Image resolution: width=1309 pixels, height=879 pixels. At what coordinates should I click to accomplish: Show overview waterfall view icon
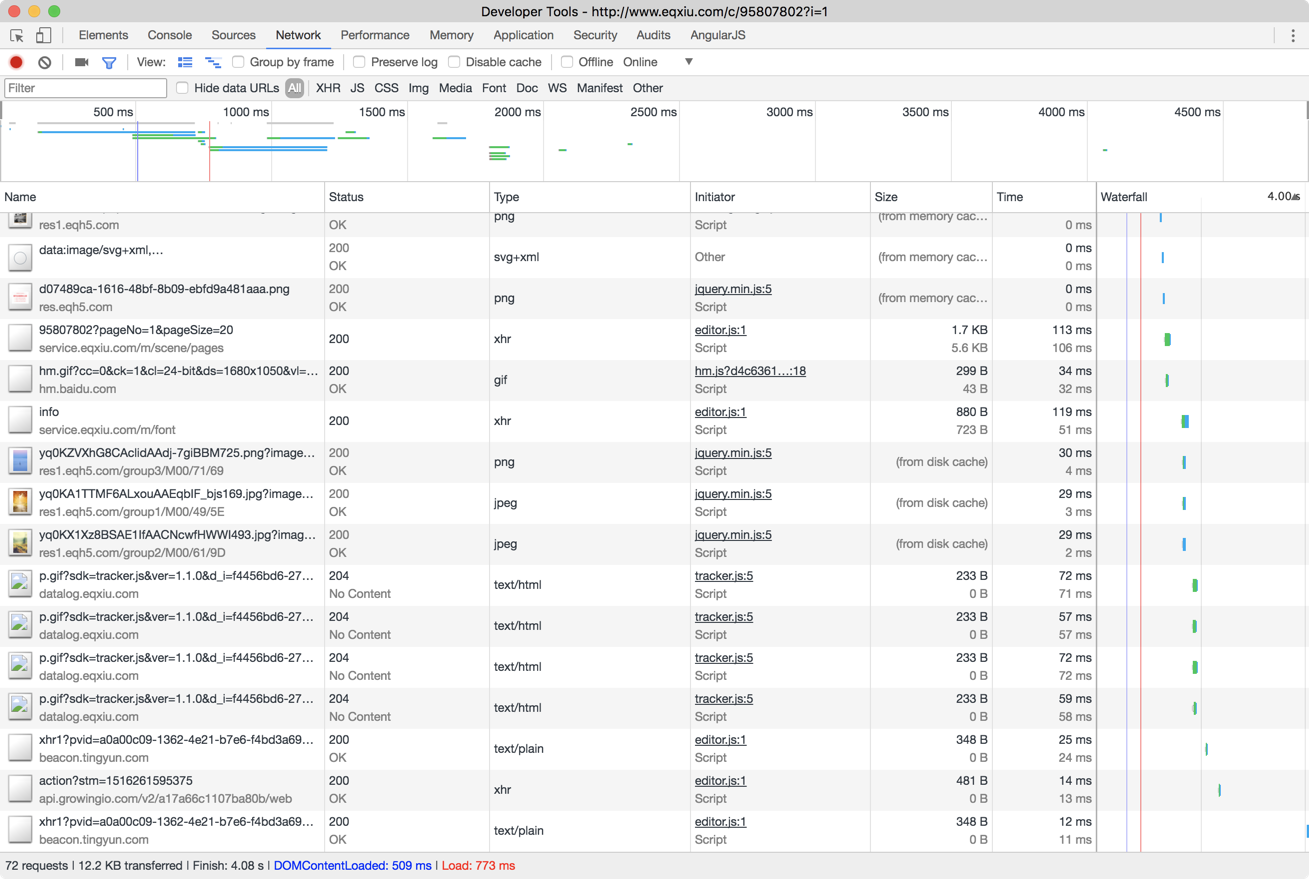[x=213, y=62]
